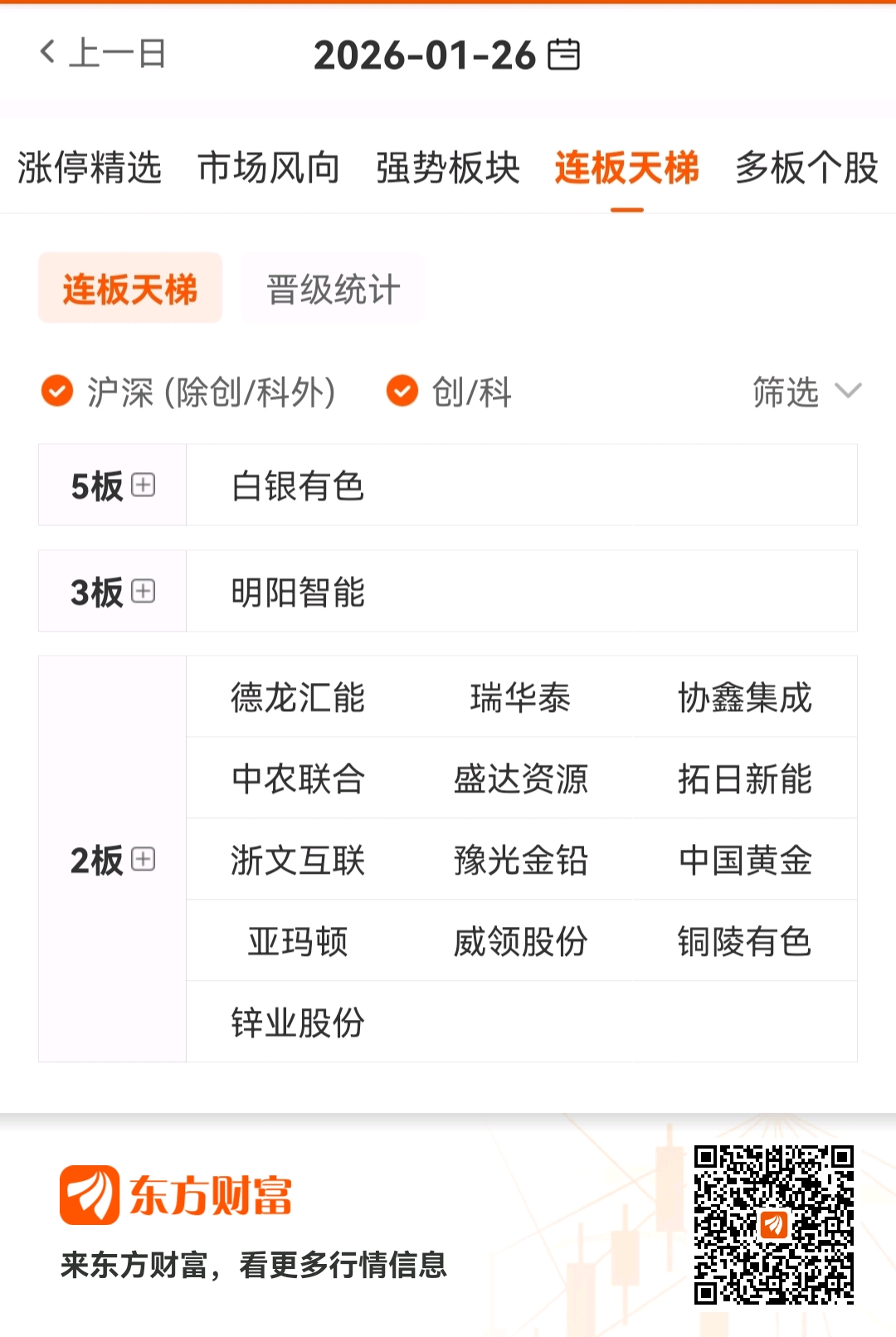Tap the 东方财富 logo icon
896x1337 pixels.
90,1194
